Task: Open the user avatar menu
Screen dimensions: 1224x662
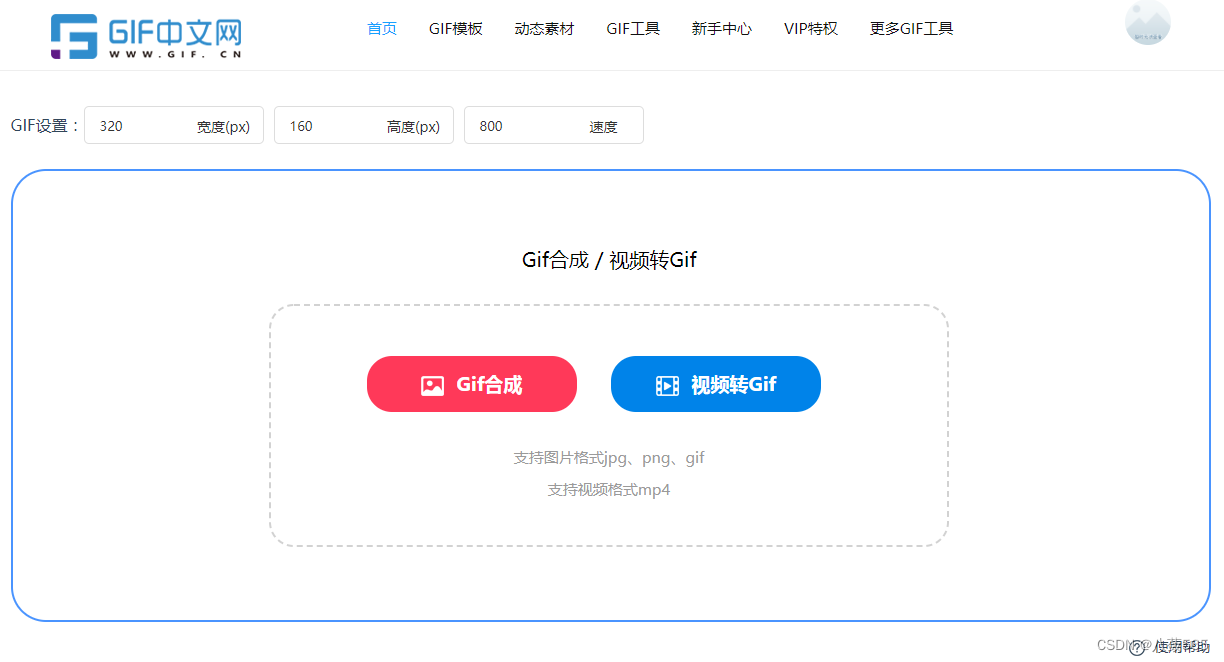Action: (x=1147, y=23)
